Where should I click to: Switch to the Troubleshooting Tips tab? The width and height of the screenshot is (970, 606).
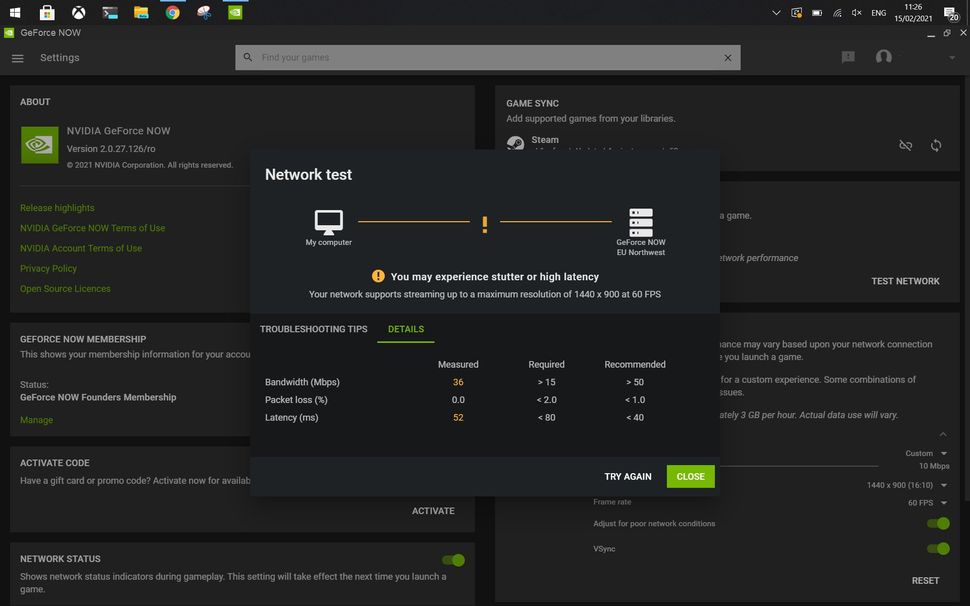312,328
